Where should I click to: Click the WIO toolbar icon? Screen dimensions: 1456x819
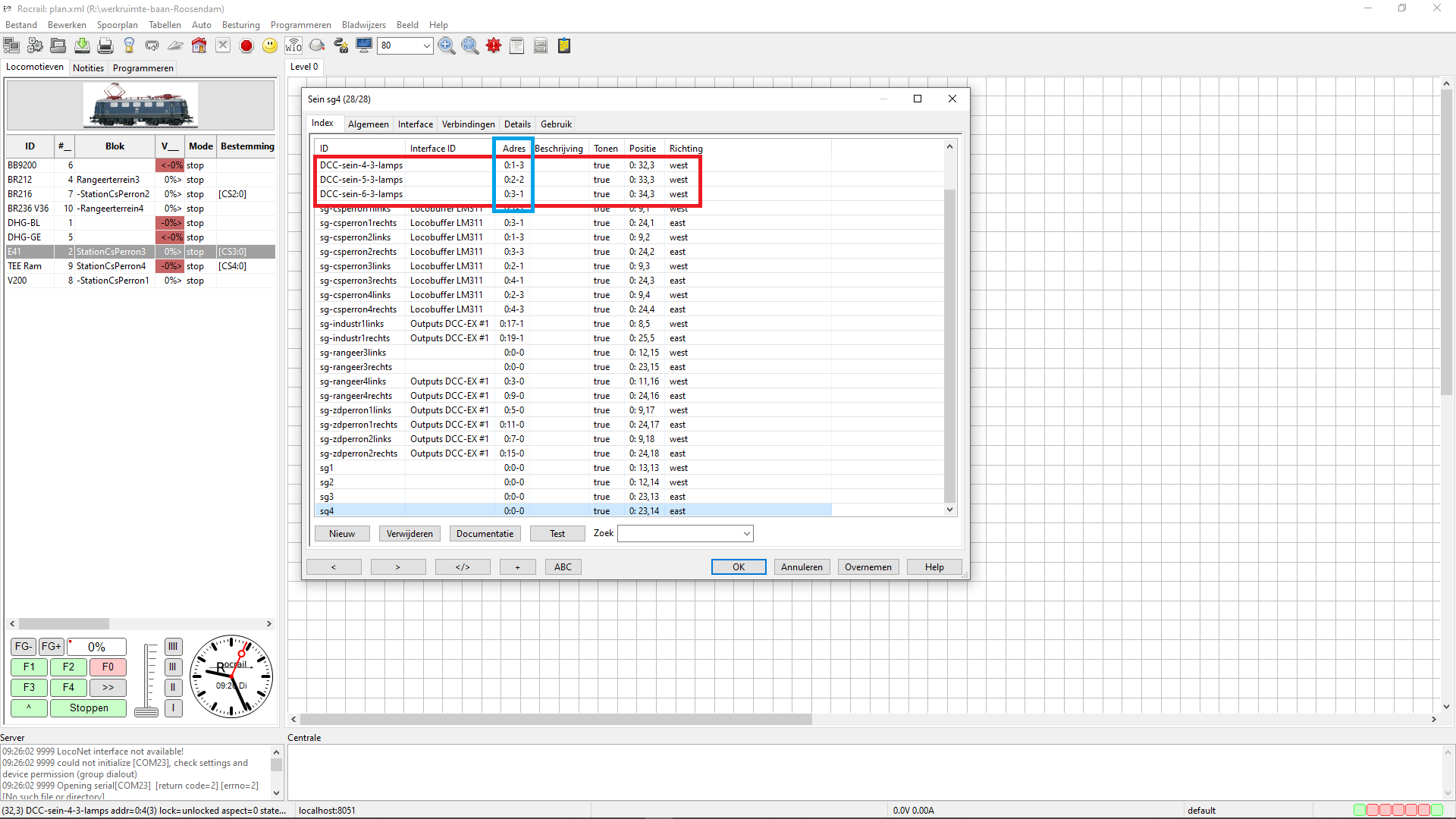tap(293, 46)
